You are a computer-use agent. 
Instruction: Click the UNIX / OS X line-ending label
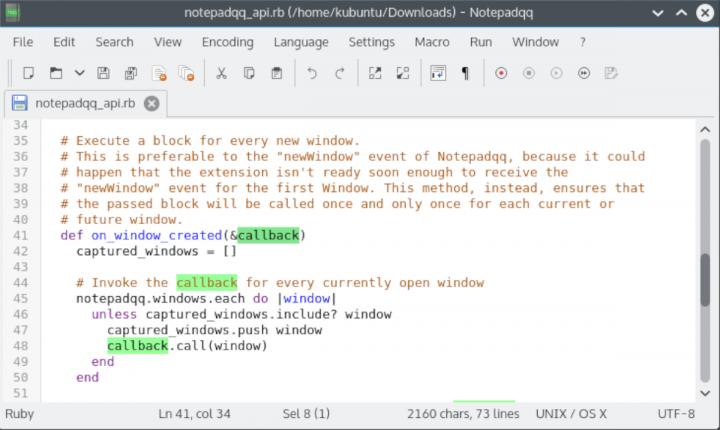coord(571,414)
